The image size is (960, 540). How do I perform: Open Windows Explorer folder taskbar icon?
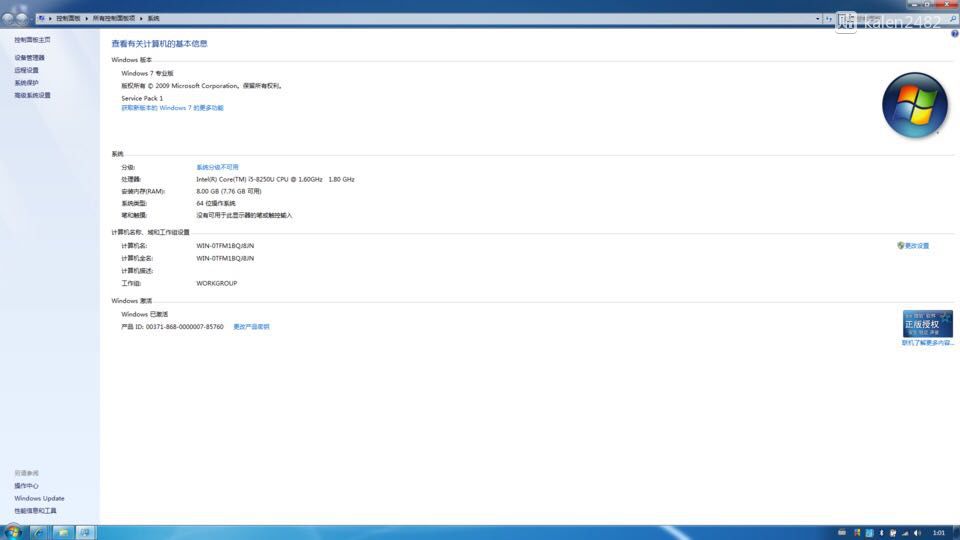62,533
